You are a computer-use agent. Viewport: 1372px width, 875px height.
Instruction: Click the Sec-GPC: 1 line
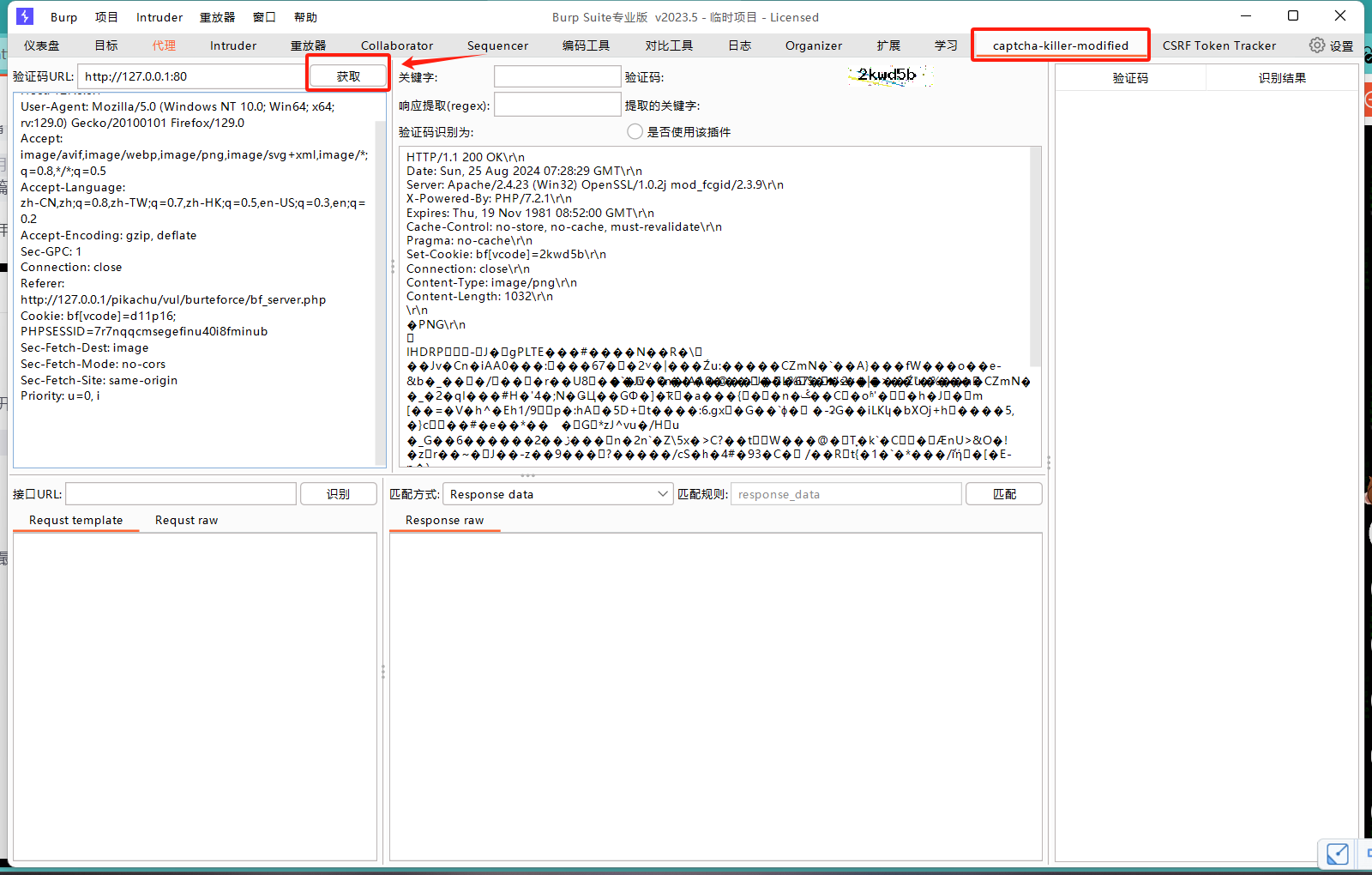51,251
